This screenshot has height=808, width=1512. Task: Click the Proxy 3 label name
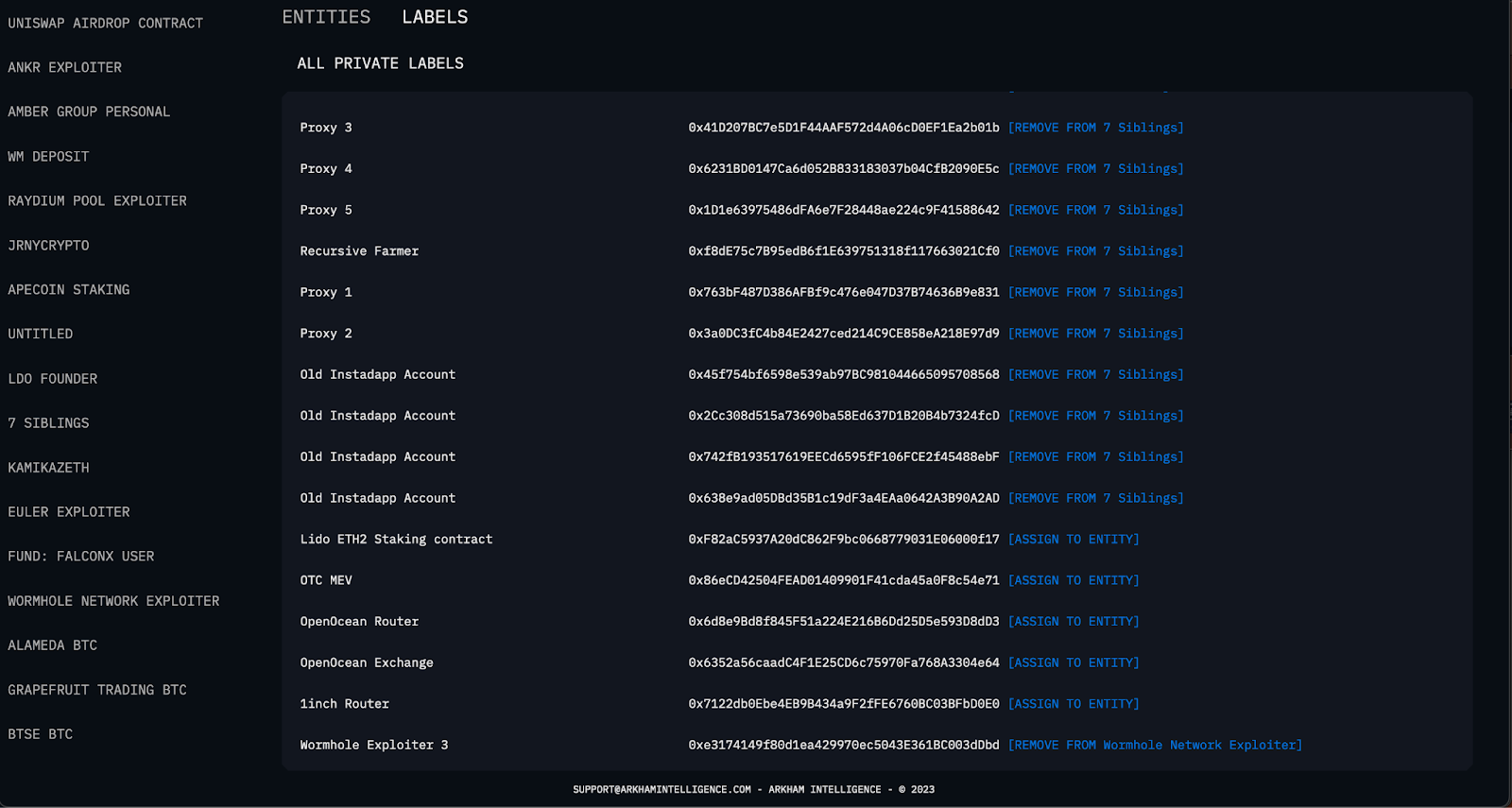[x=326, y=128]
